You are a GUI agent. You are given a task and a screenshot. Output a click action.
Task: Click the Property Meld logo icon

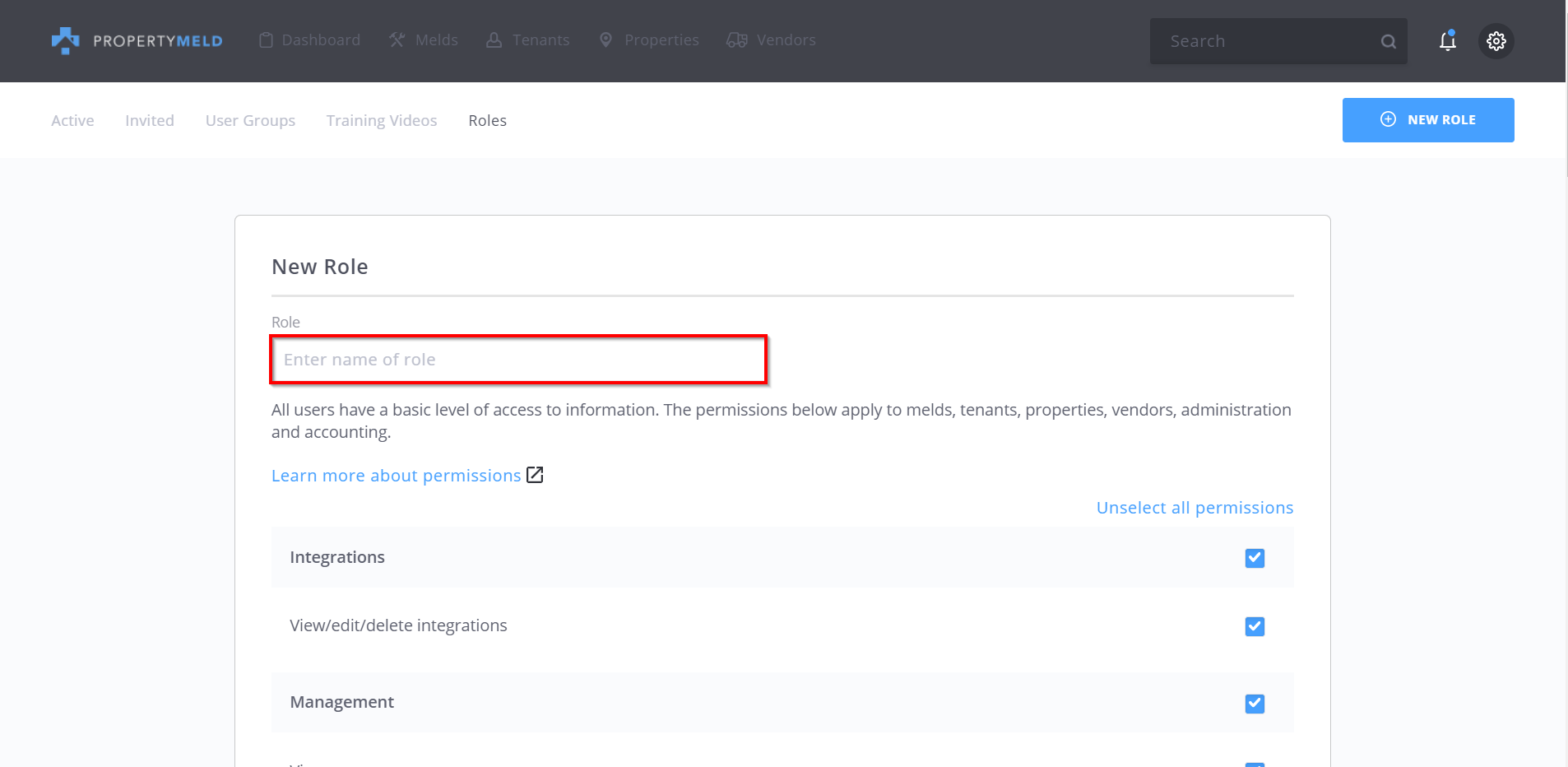(x=65, y=40)
